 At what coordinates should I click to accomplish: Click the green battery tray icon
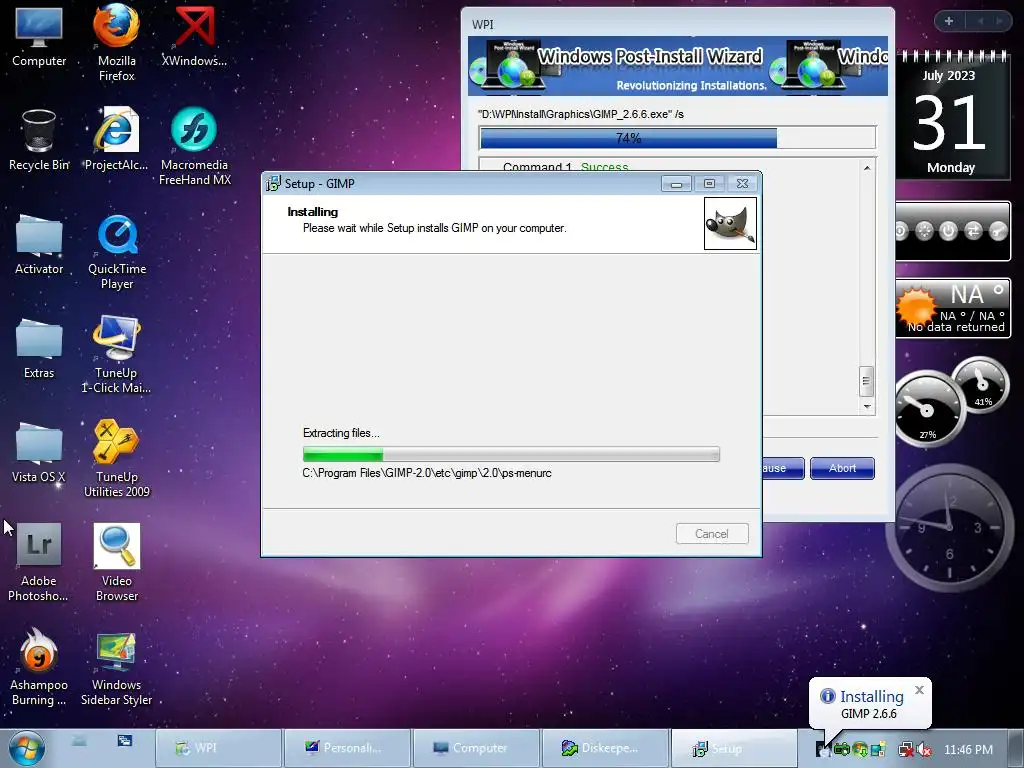pyautogui.click(x=842, y=750)
